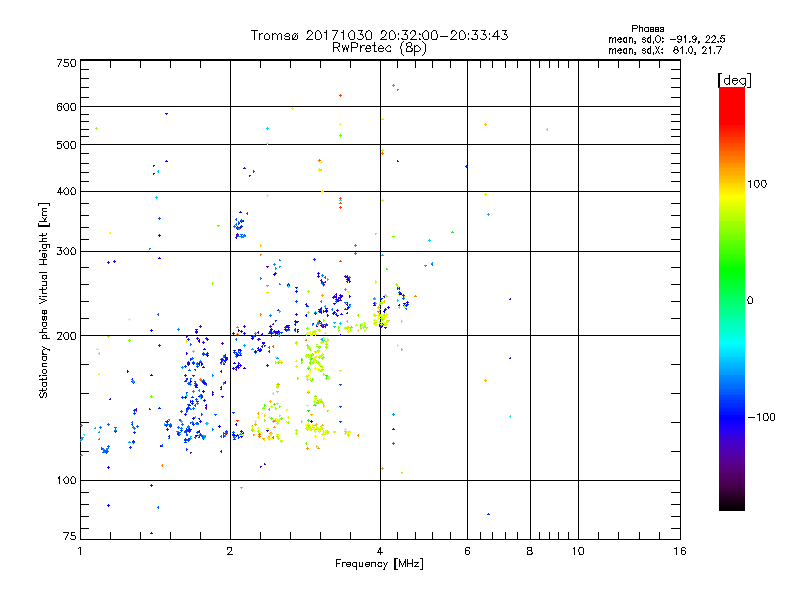Click the colorbar tick label '0'
This screenshot has height=600, width=800.
coord(750,301)
